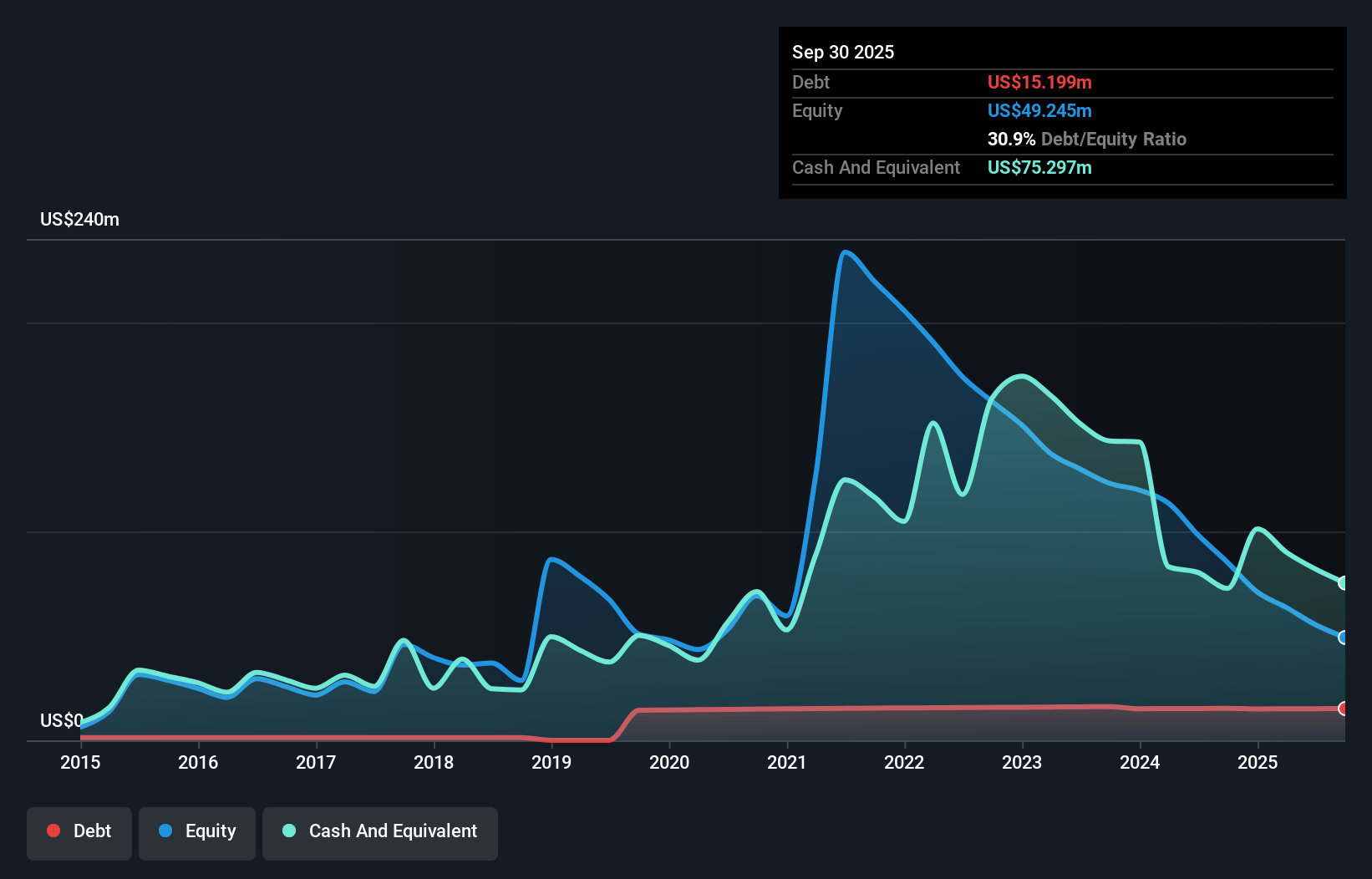
Task: Click the US$75.297m Cash value in tooltip
Action: 1039,167
